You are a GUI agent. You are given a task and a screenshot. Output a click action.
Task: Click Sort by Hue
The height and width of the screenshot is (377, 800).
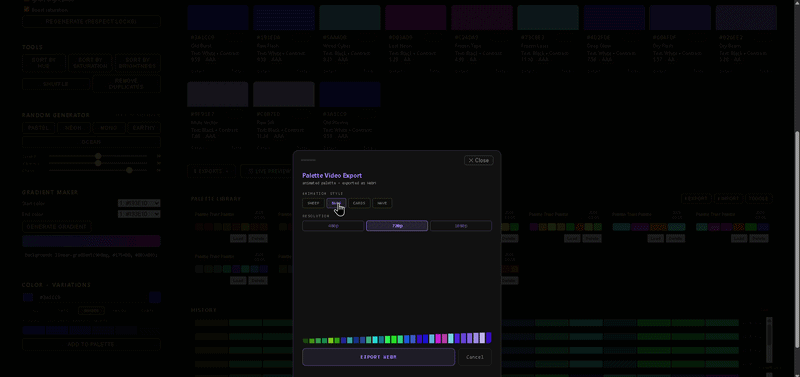pyautogui.click(x=44, y=63)
